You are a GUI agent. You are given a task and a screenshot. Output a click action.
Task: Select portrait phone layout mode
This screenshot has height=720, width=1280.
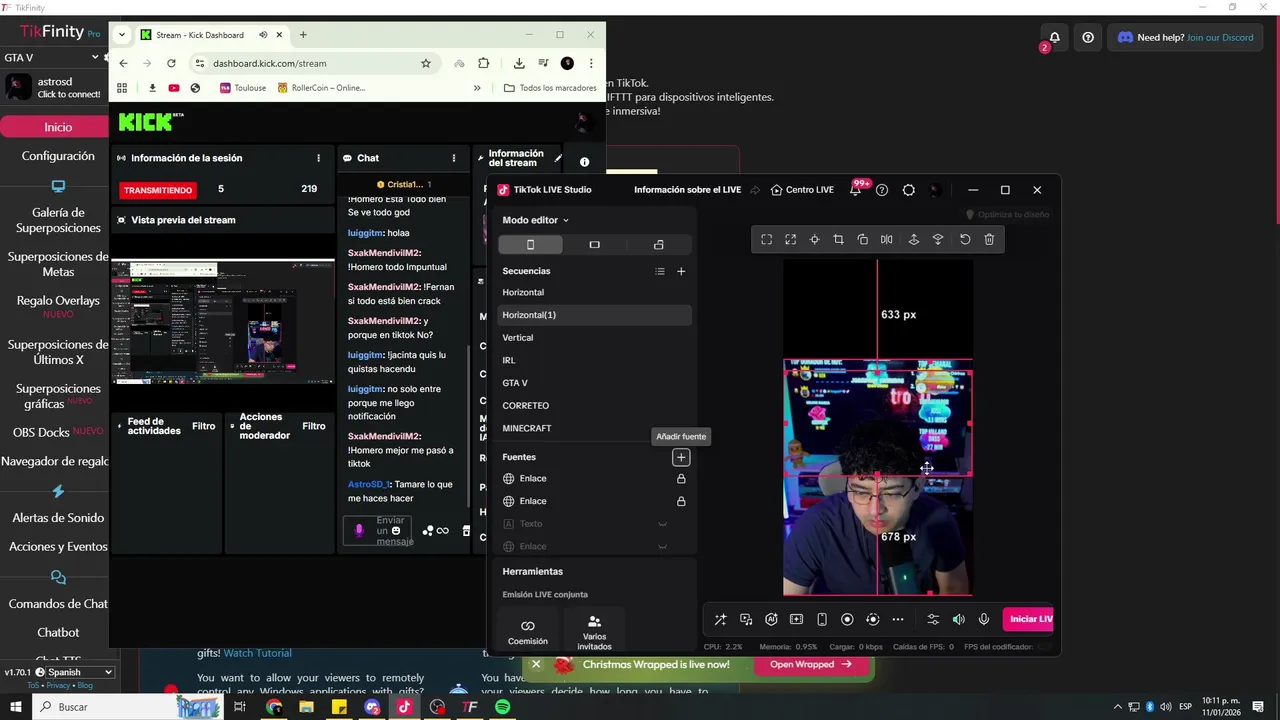point(530,245)
